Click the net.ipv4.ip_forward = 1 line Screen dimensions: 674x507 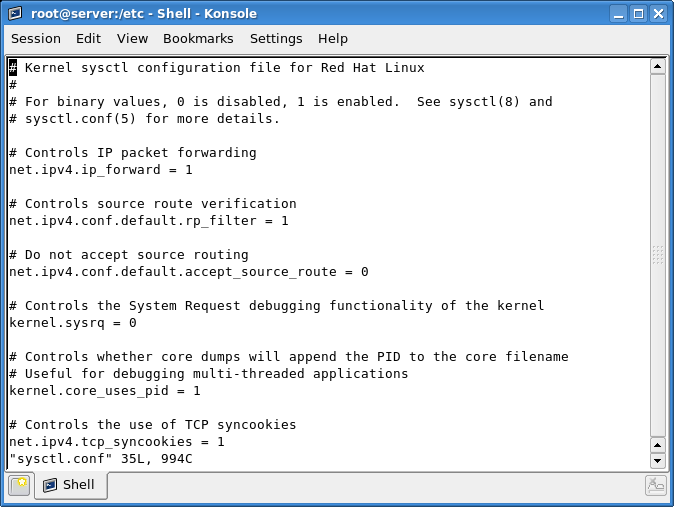(x=101, y=170)
